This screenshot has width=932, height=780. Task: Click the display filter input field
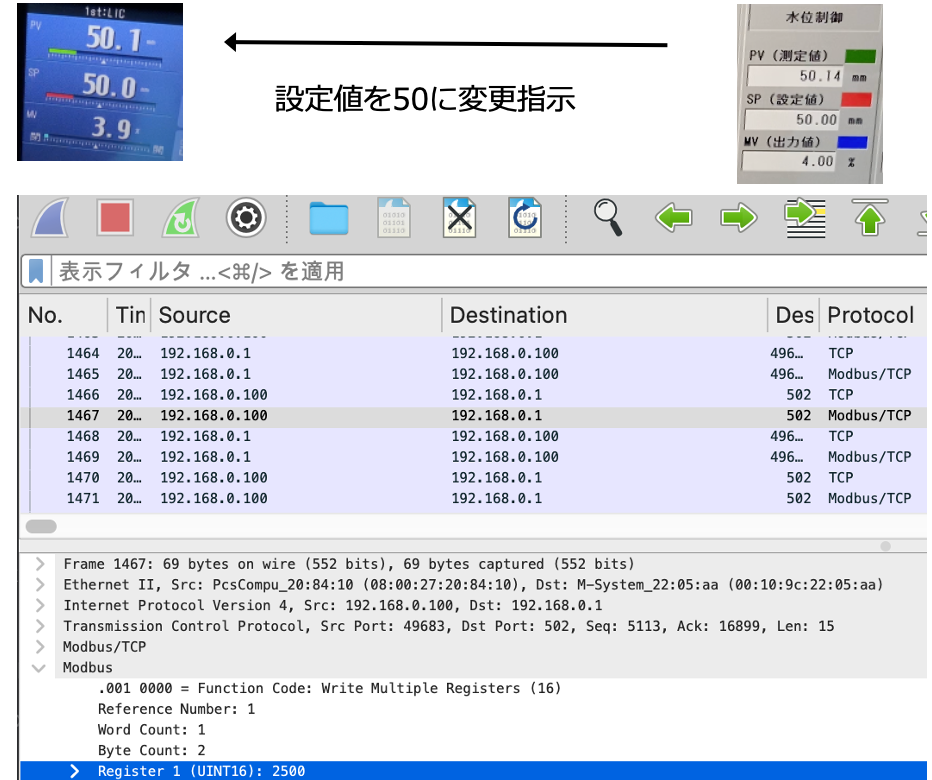(480, 271)
